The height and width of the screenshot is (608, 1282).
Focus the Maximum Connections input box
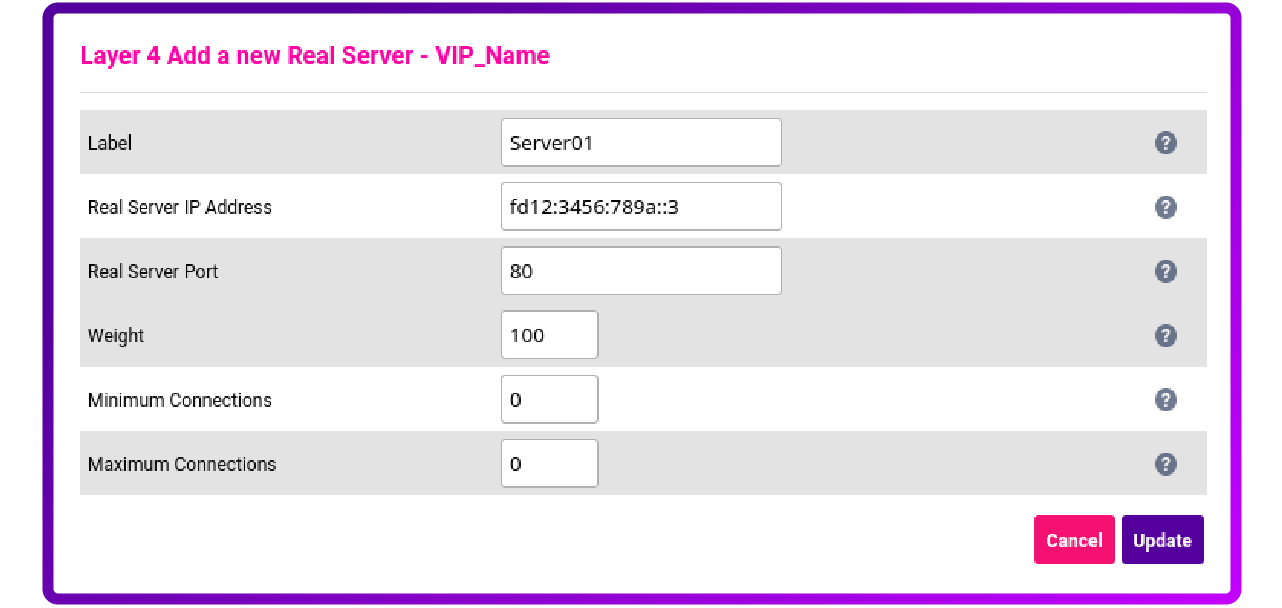click(x=549, y=463)
